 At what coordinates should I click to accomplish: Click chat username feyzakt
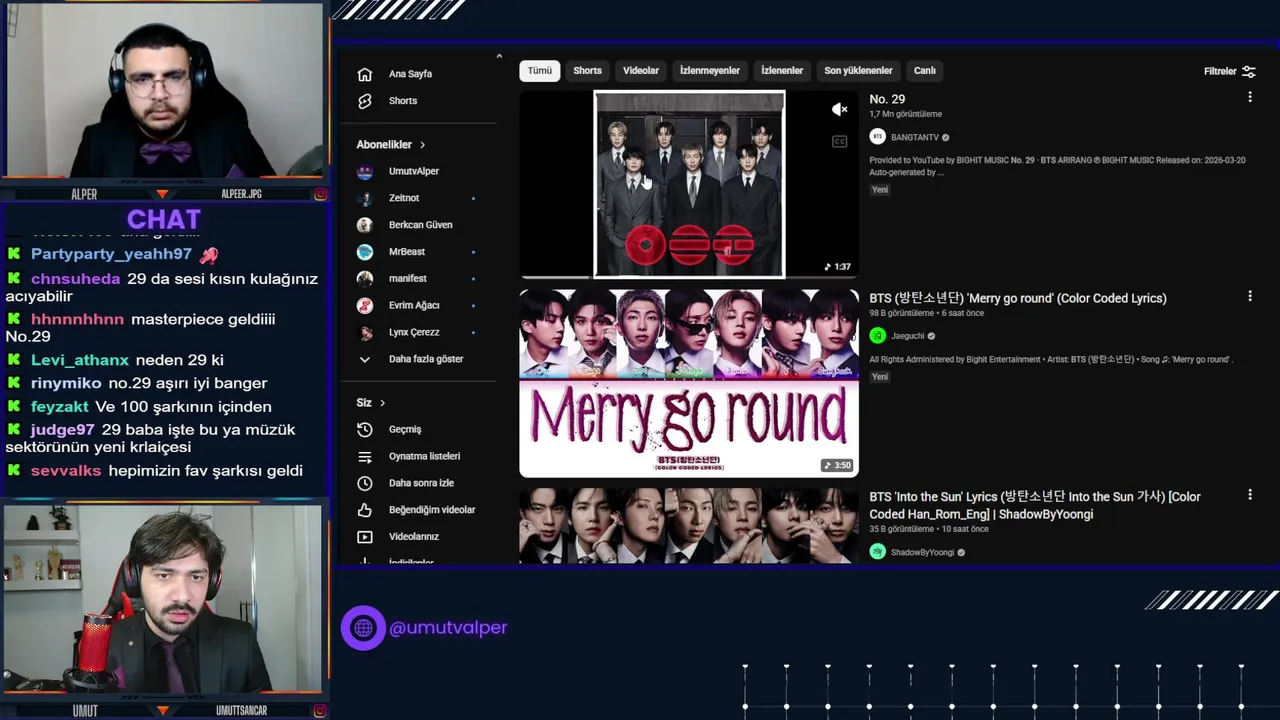pos(60,407)
